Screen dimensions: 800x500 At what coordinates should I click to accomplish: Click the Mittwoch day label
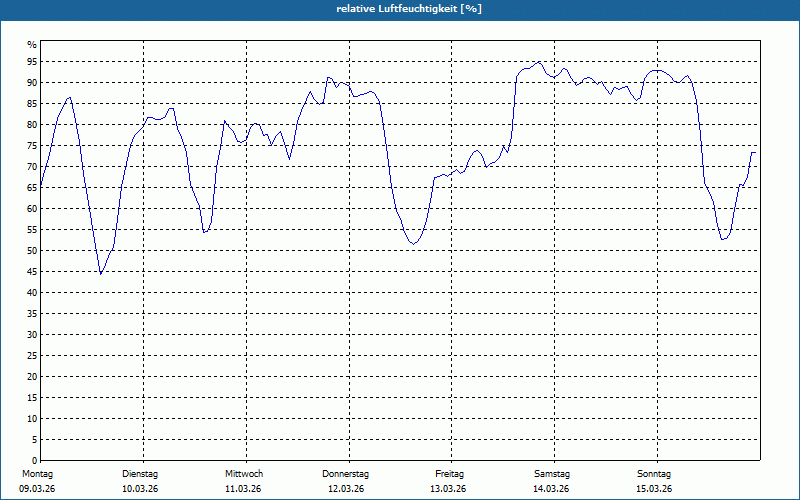(244, 474)
